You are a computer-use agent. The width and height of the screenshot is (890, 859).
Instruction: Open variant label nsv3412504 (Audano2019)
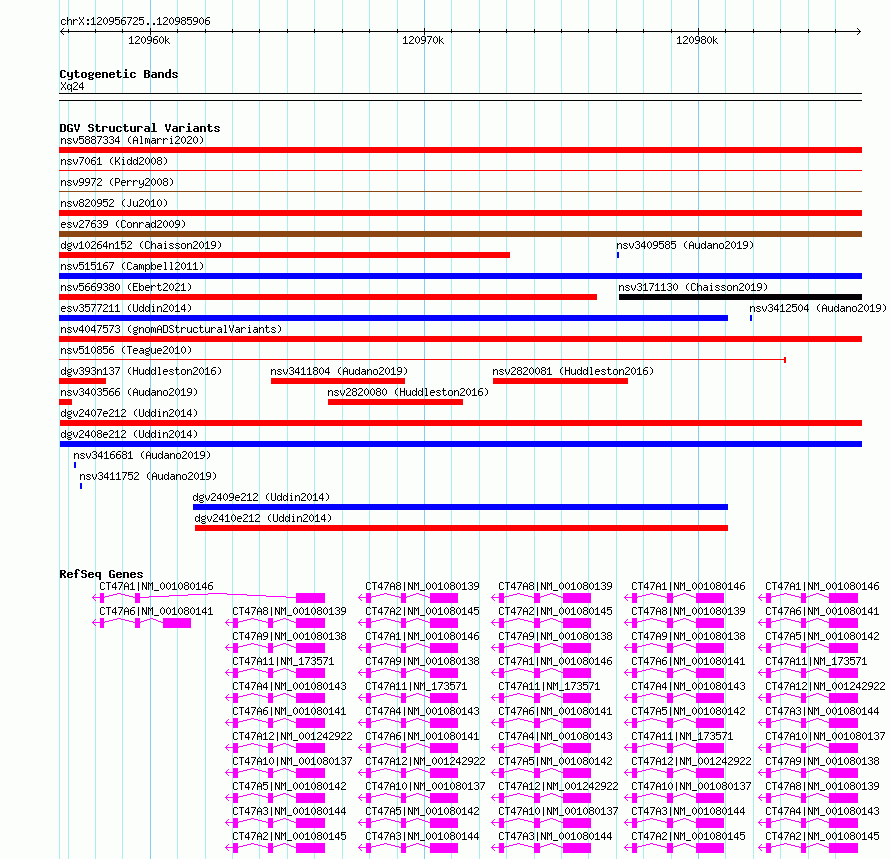point(818,308)
